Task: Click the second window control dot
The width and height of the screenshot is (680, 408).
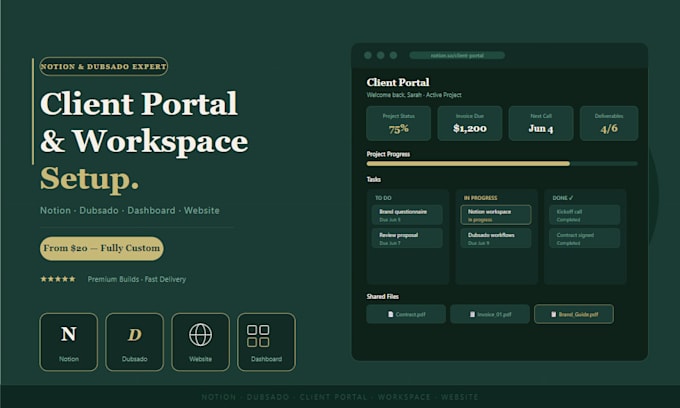Action: 380,55
